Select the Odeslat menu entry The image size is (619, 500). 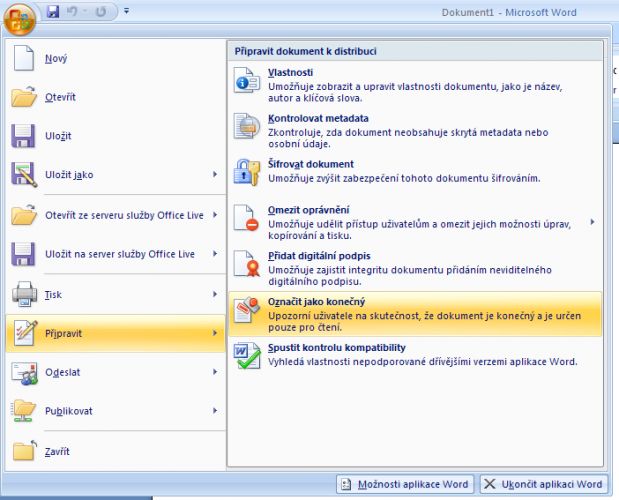tap(62, 372)
